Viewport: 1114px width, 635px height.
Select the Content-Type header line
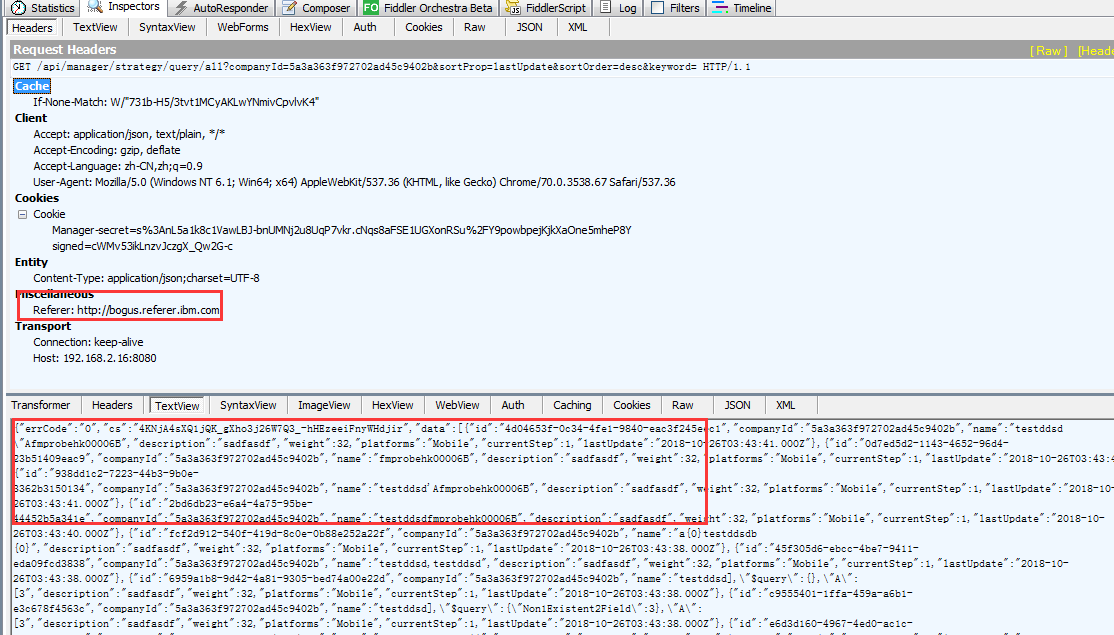146,278
